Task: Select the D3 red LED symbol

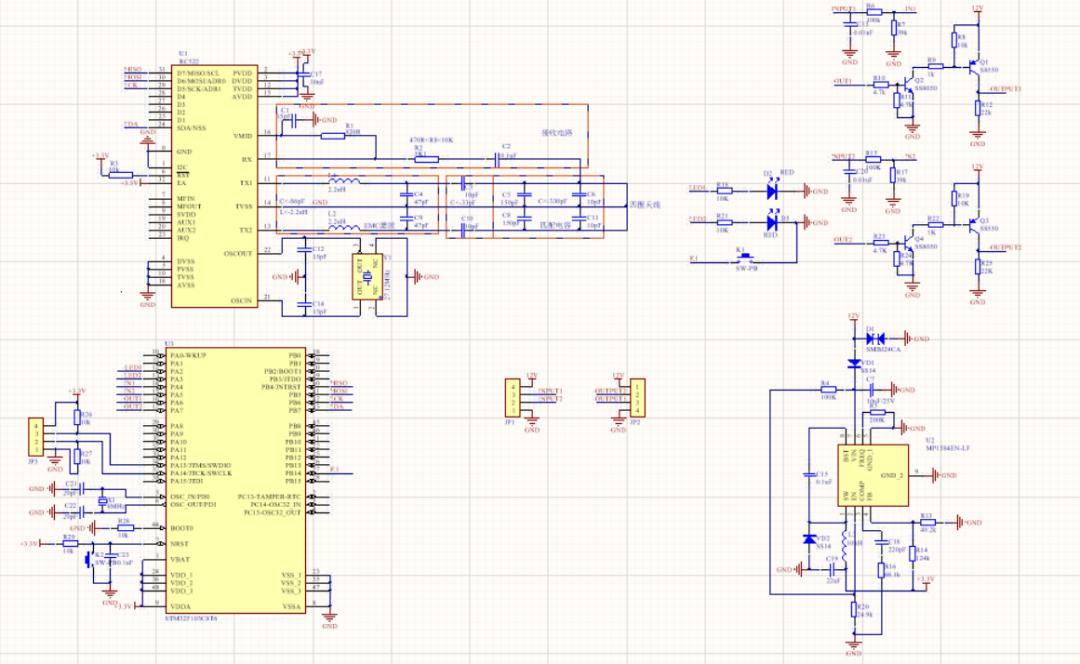Action: click(774, 220)
